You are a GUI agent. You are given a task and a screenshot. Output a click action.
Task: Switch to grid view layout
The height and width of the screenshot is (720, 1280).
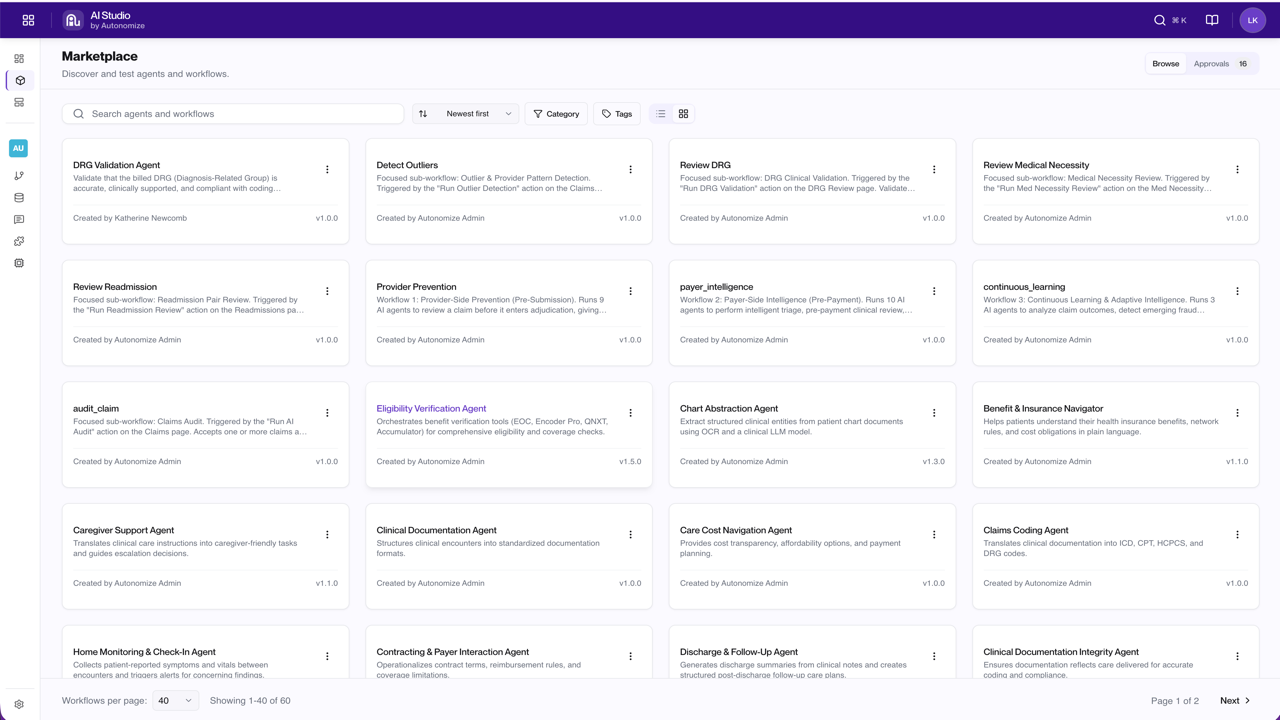(x=684, y=114)
